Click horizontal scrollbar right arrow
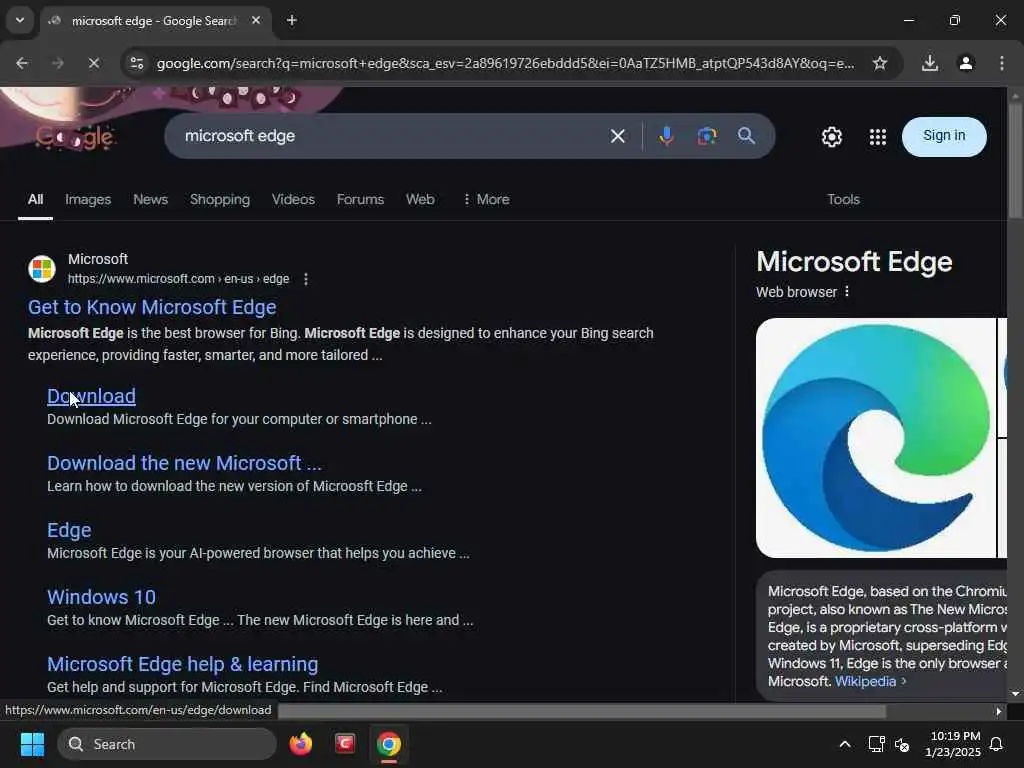1024x768 pixels. (998, 711)
